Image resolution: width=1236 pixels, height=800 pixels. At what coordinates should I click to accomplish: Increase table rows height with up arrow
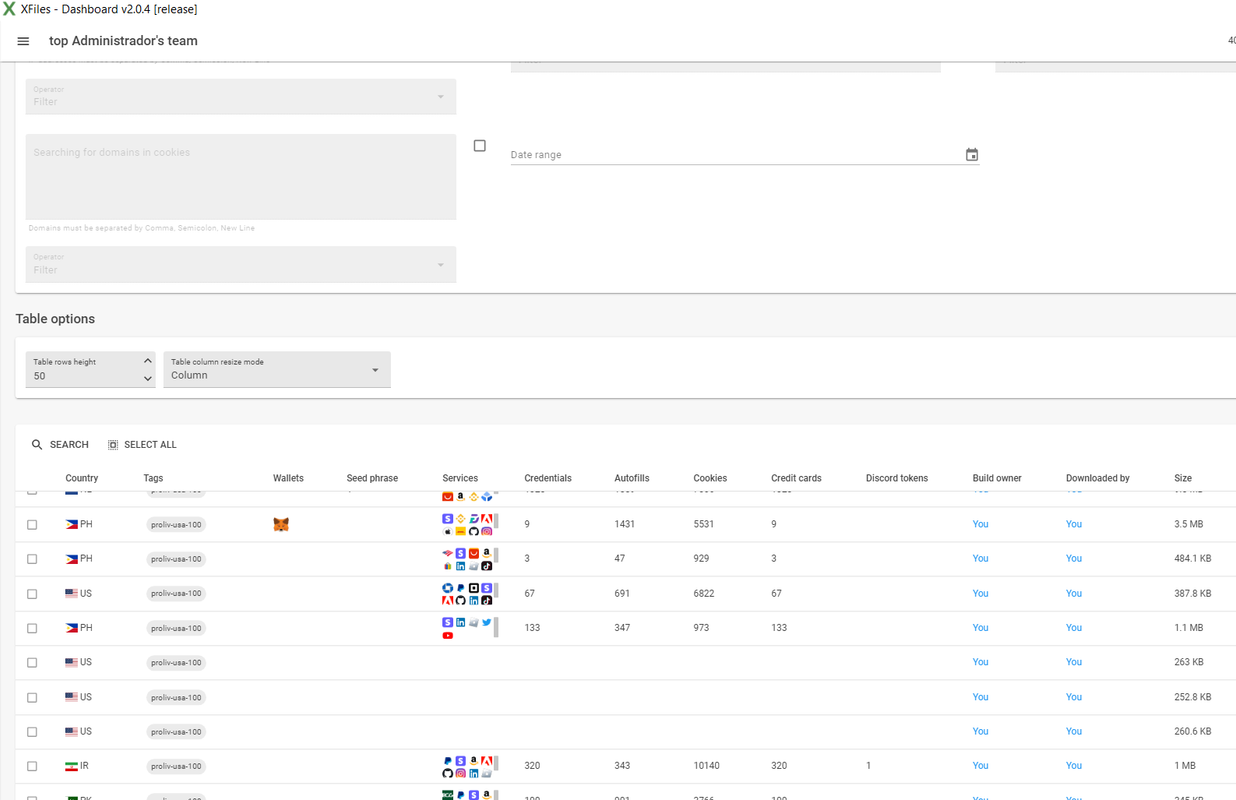(x=147, y=361)
